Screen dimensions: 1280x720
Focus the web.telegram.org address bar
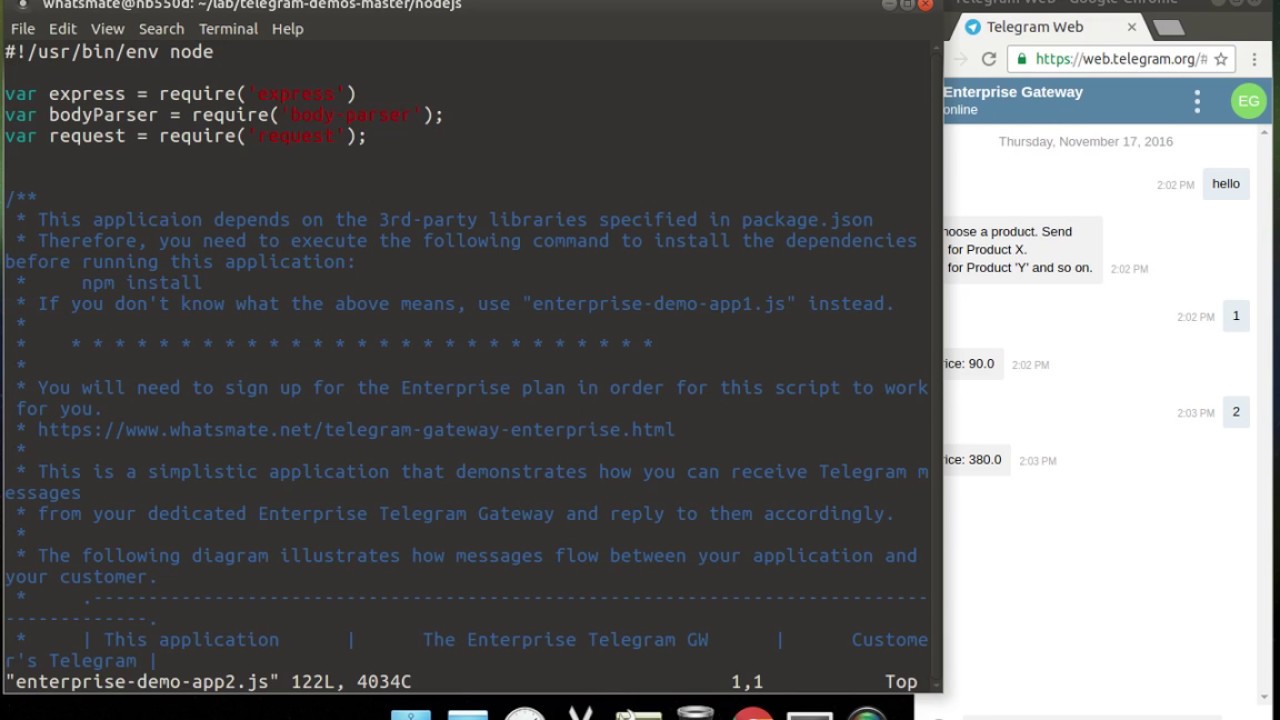[x=1121, y=59]
